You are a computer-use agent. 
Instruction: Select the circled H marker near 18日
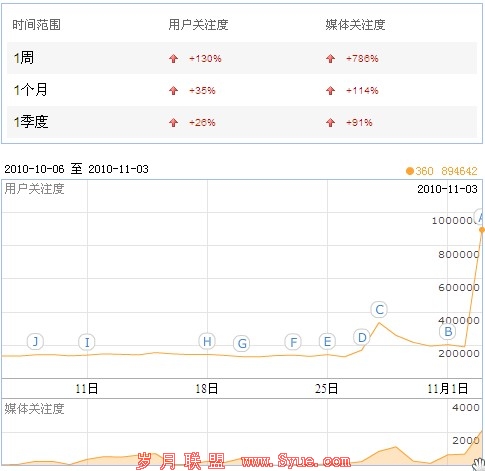click(207, 341)
